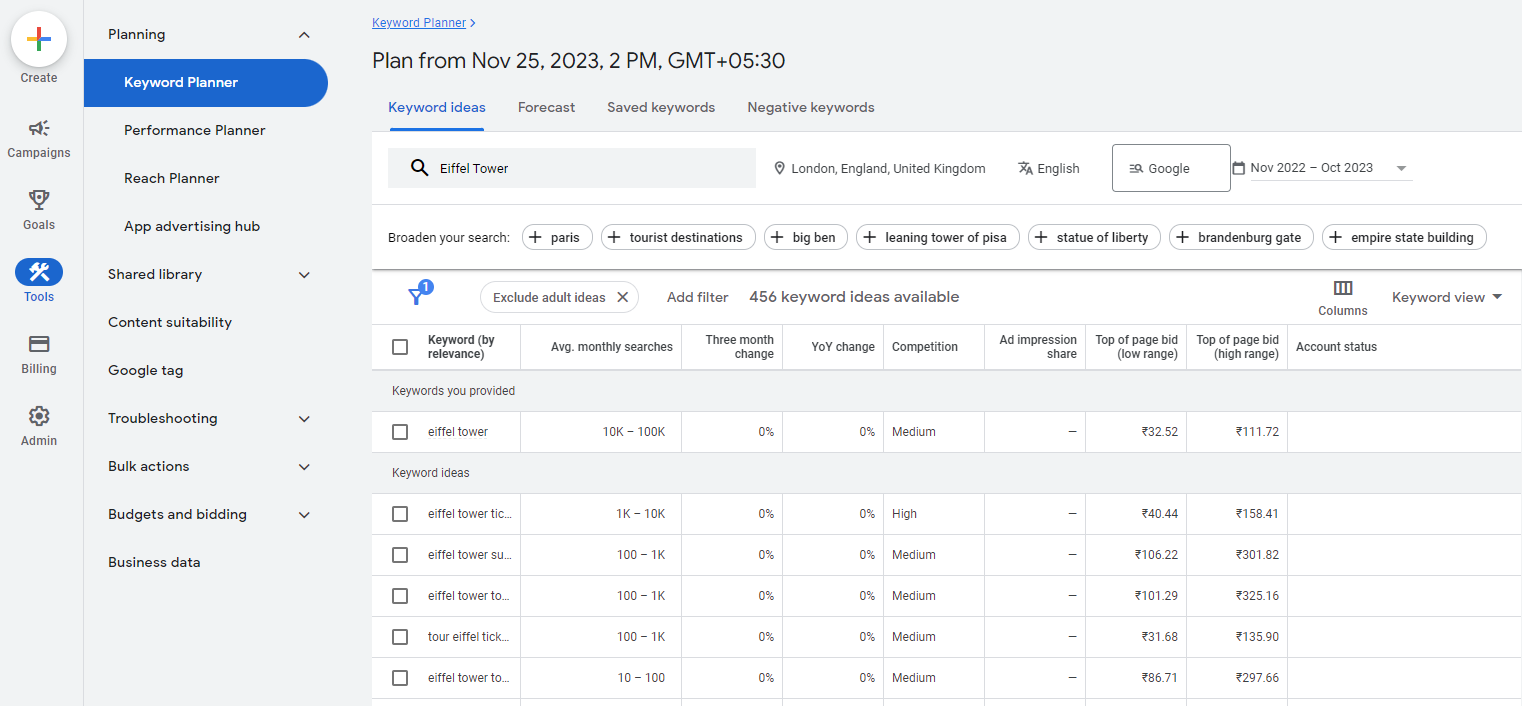The image size is (1522, 706).
Task: Expand Troubleshooting section
Action: click(x=304, y=419)
